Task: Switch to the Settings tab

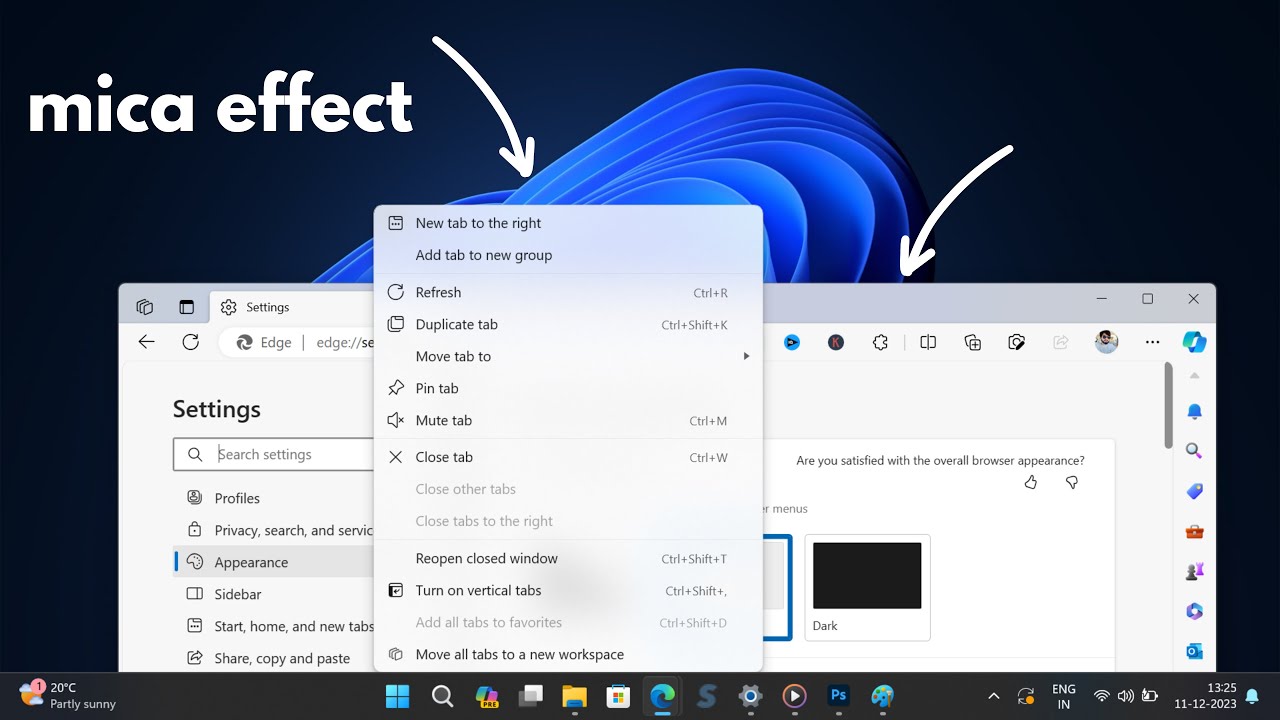Action: 290,307
